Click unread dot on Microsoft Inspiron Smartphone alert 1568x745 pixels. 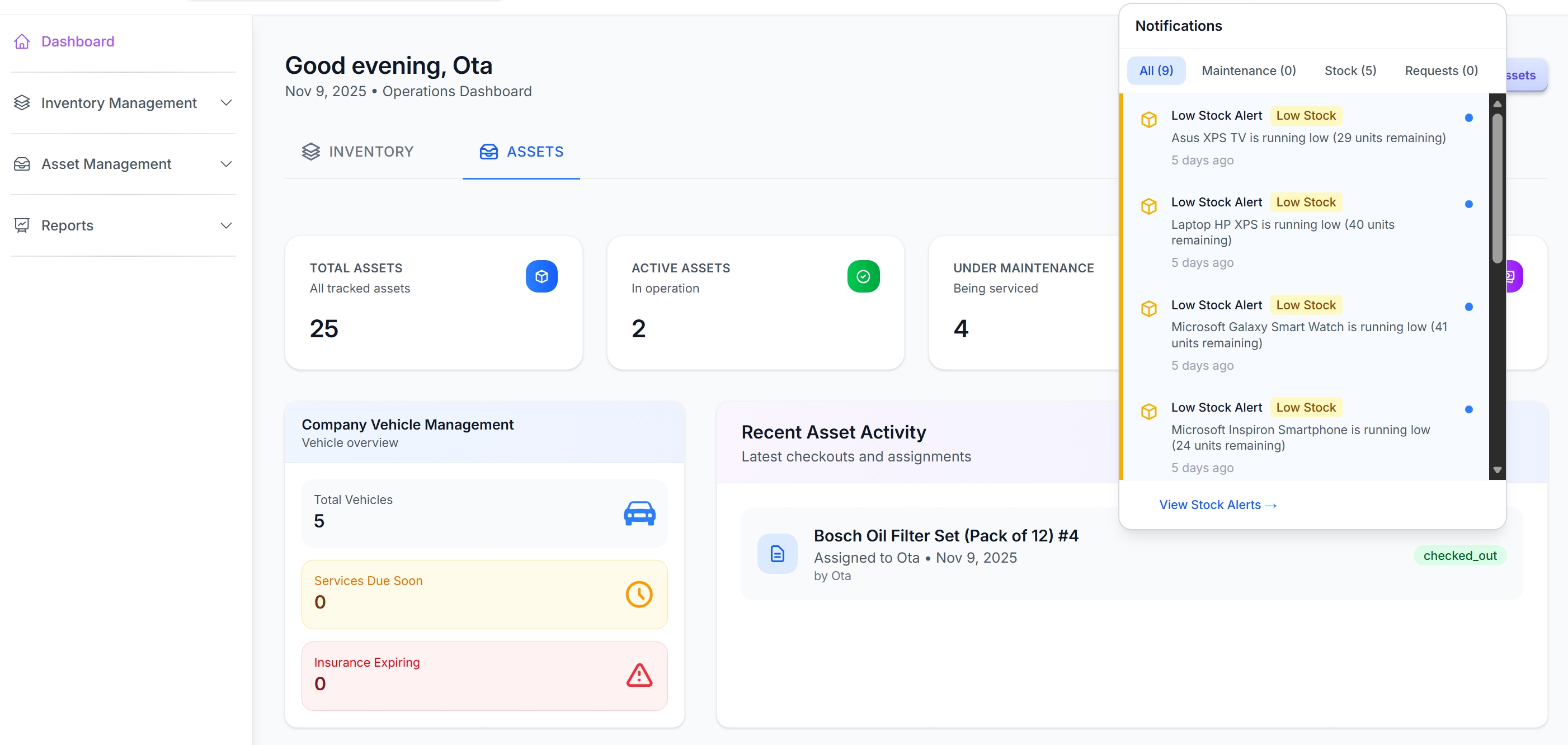point(1468,409)
